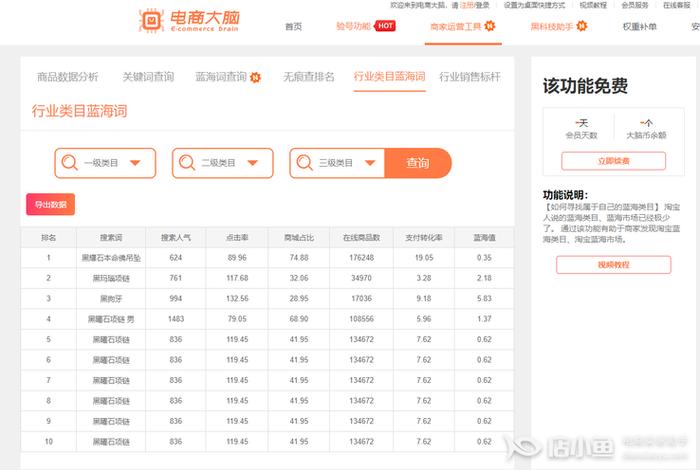This screenshot has height=470, width=700.
Task: Click the 在线商品数 column header
Action: tap(362, 237)
